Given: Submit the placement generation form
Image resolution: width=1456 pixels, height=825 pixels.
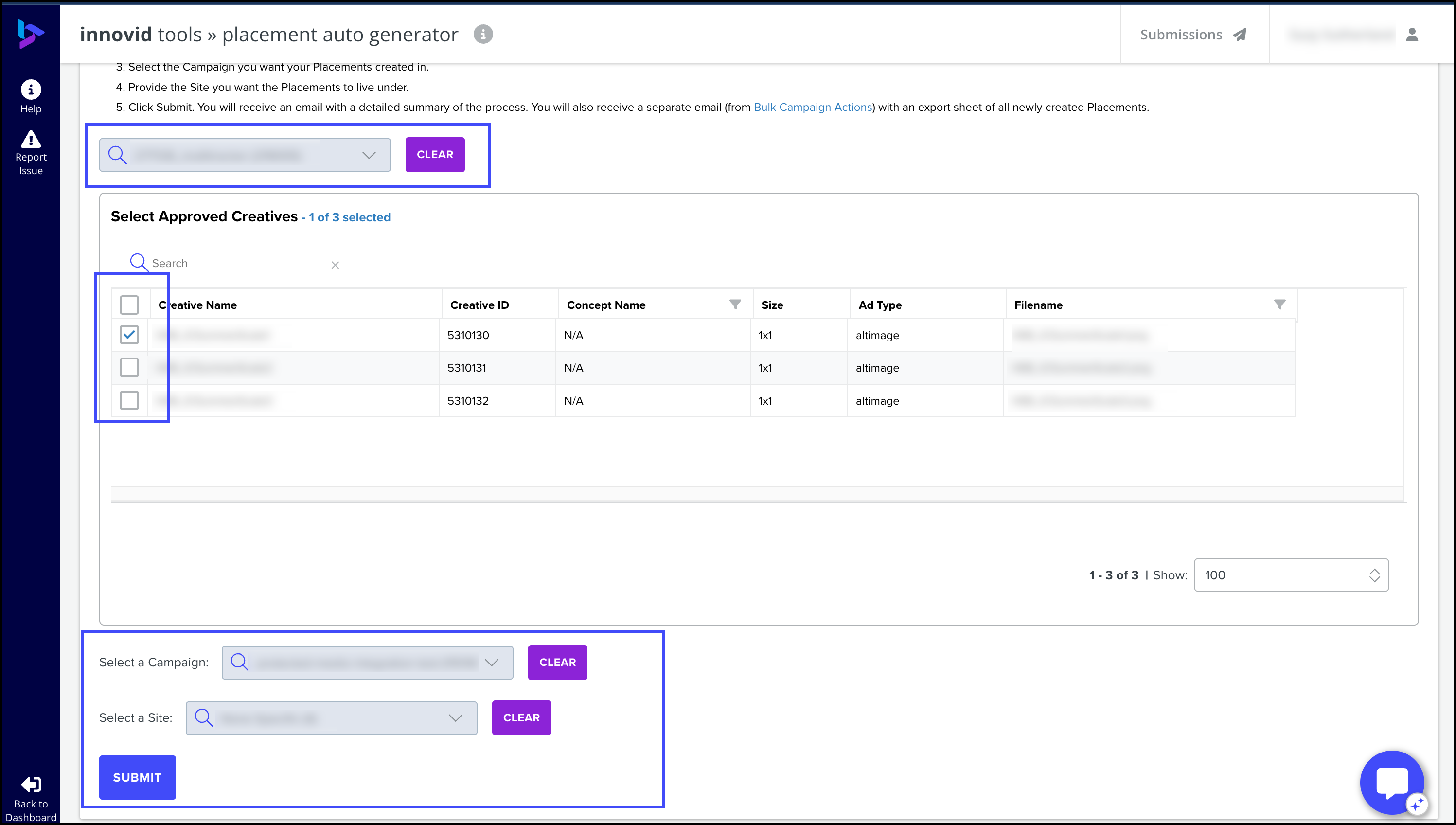Looking at the screenshot, I should point(138,777).
